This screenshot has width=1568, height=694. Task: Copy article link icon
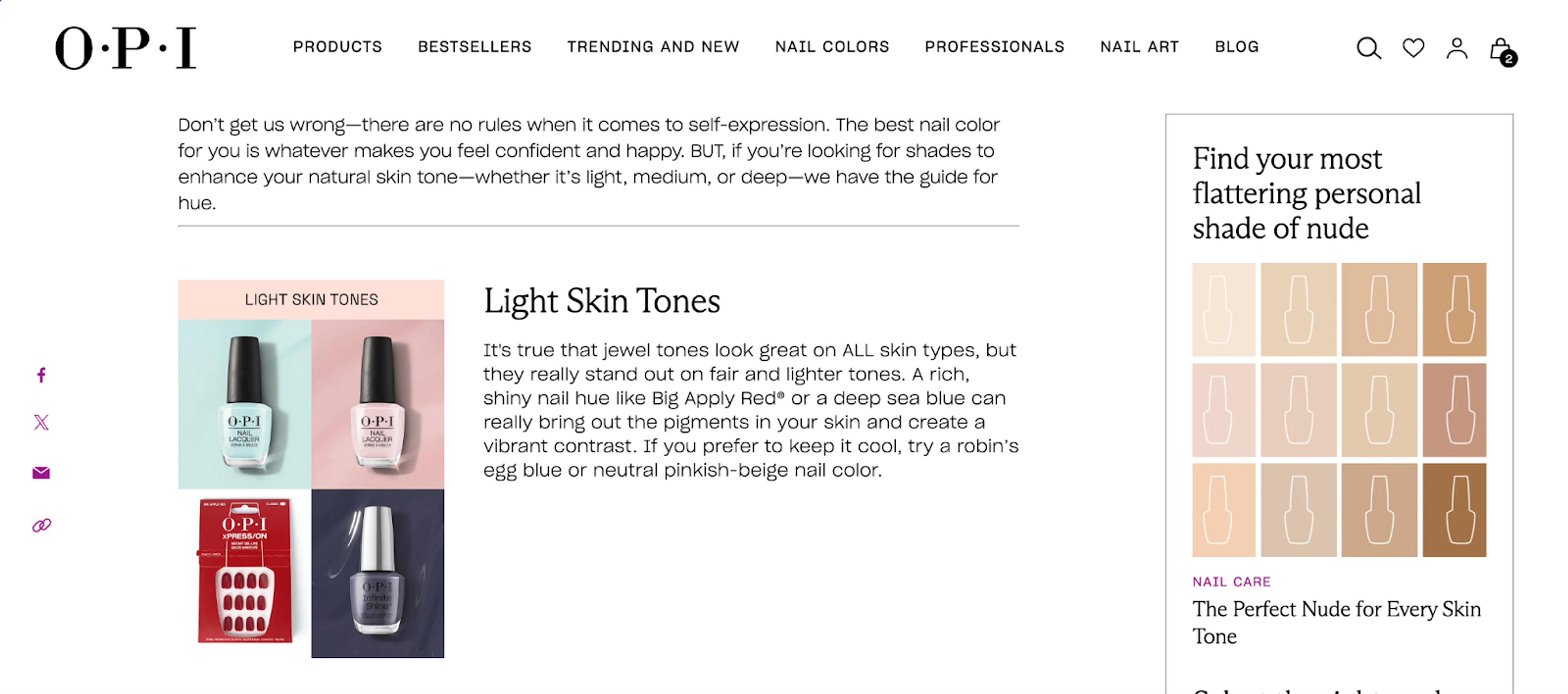(x=41, y=525)
